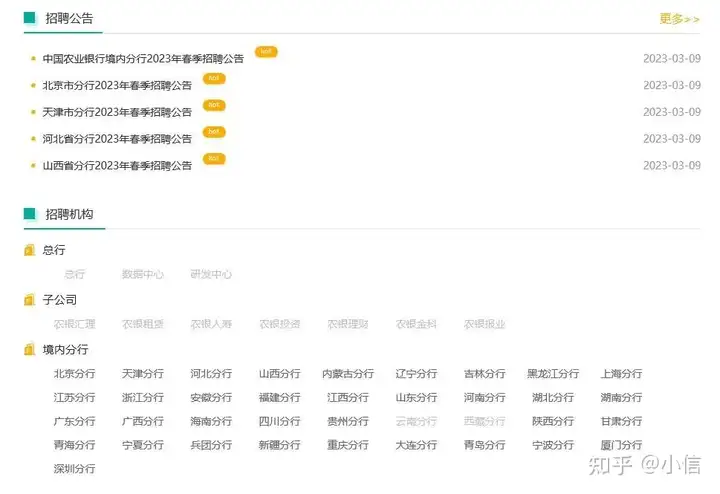Go to 河南分行
Screen dimensions: 720x494
click(x=485, y=398)
